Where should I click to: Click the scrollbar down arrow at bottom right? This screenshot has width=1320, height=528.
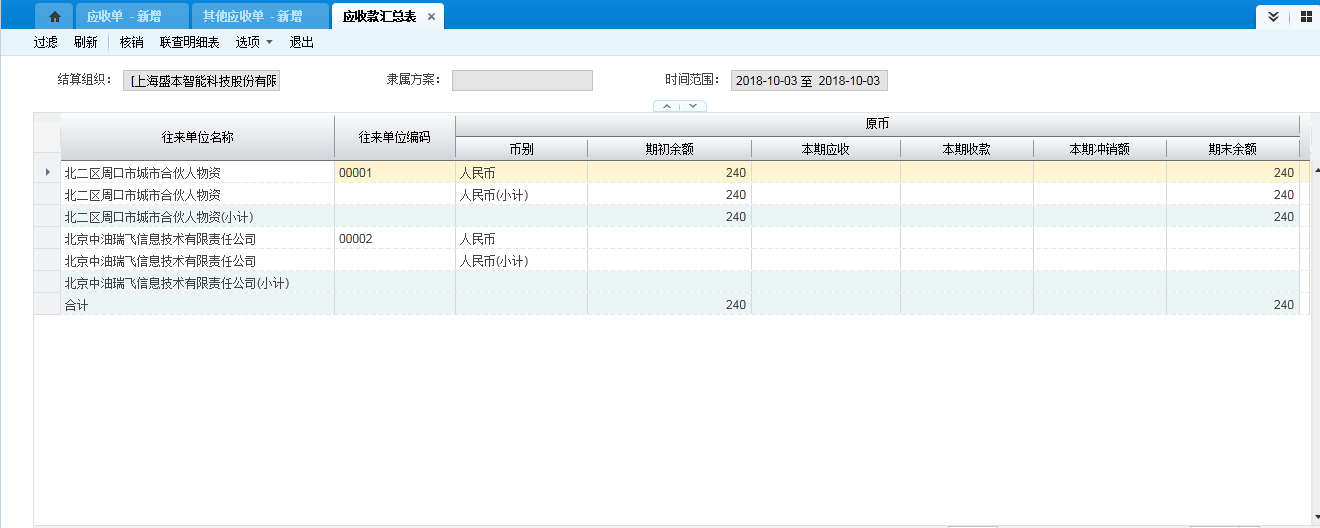[x=1314, y=515]
